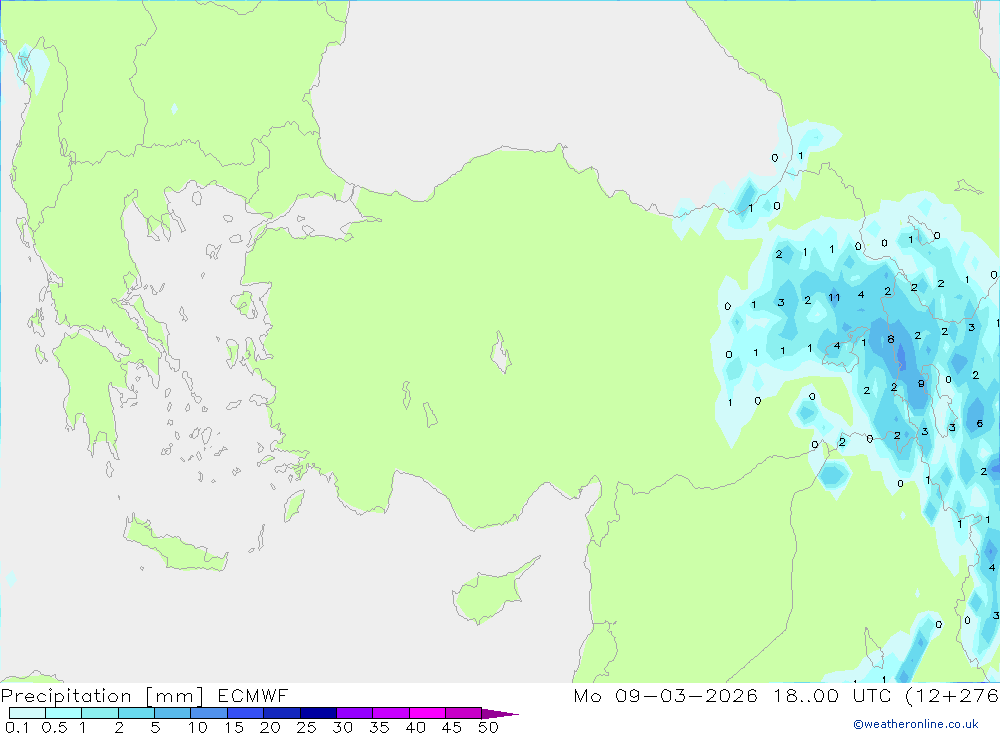Click the legend label '50'

[488, 727]
